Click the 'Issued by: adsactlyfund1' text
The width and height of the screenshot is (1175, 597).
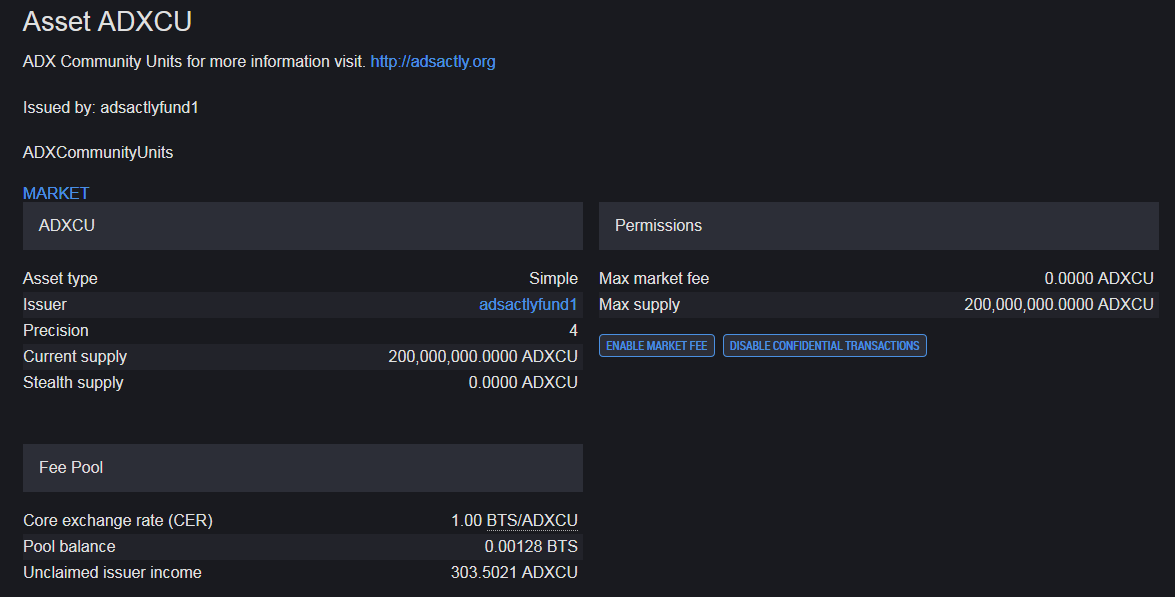click(111, 108)
